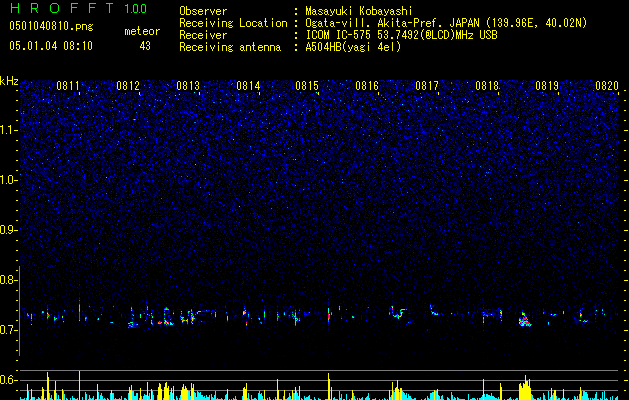Viewport: 629px width, 400px height.
Task: Click the Receiving antenna label
Action: (230, 47)
